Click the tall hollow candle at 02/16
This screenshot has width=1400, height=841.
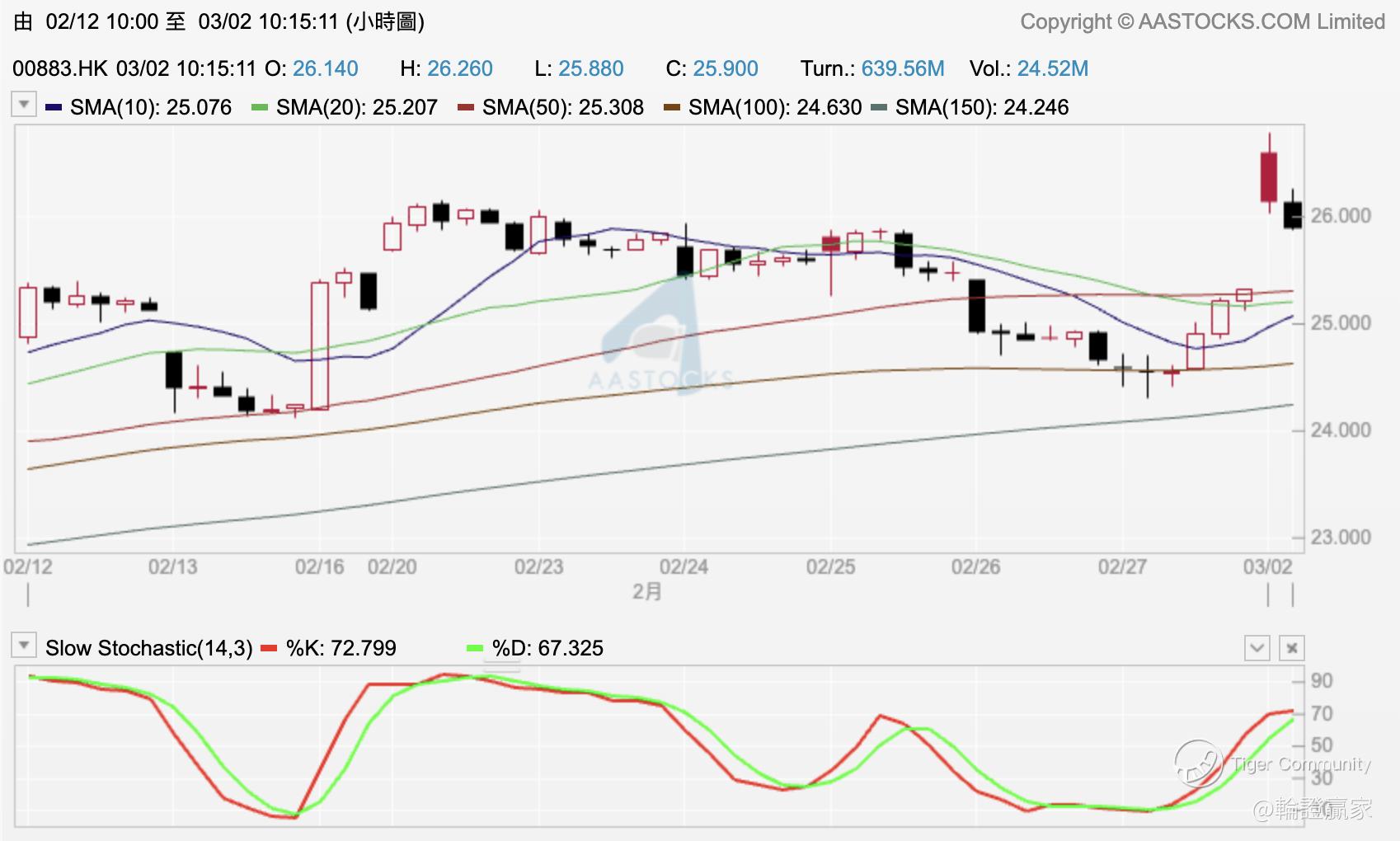(320, 345)
